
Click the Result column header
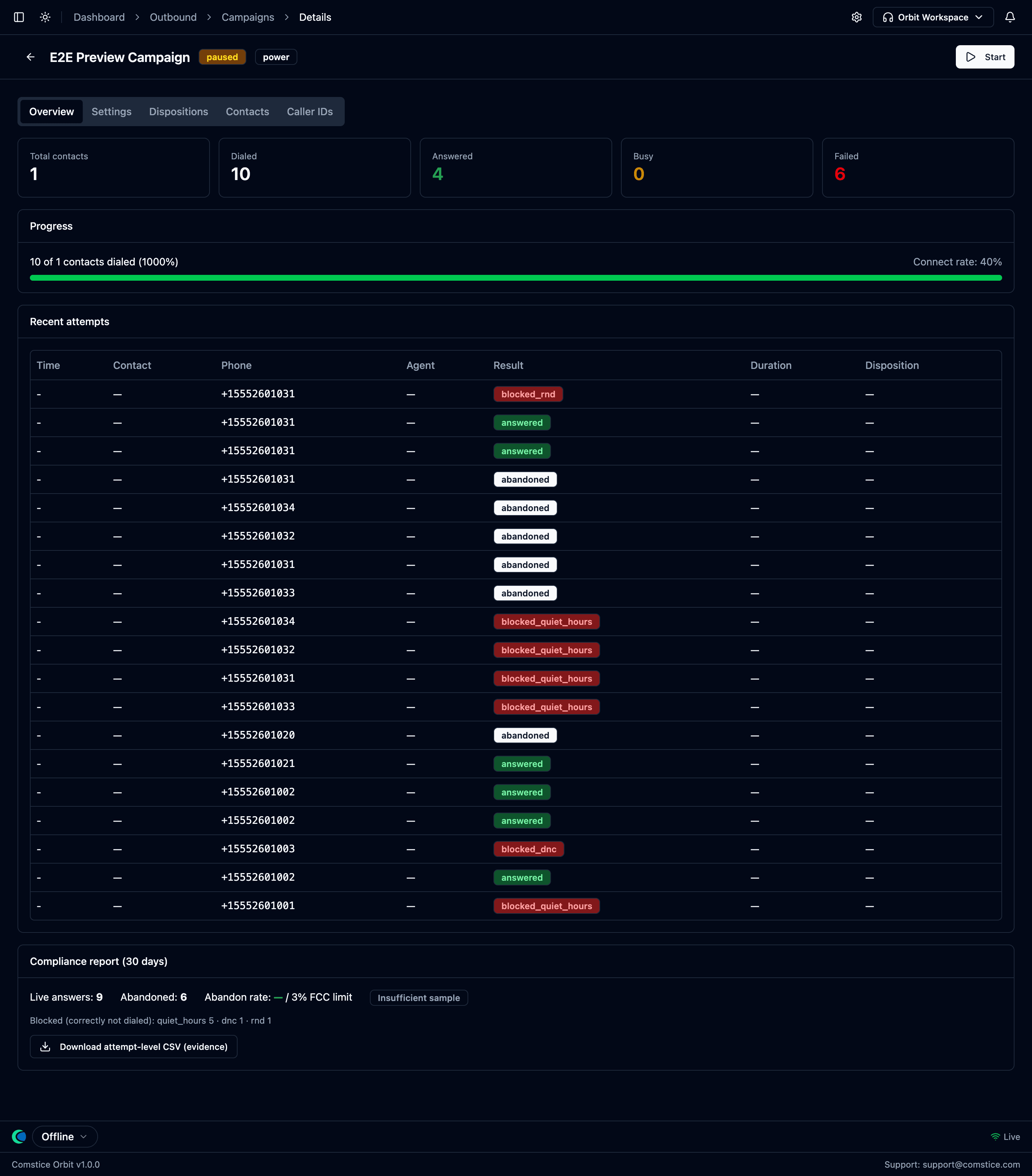(x=508, y=365)
